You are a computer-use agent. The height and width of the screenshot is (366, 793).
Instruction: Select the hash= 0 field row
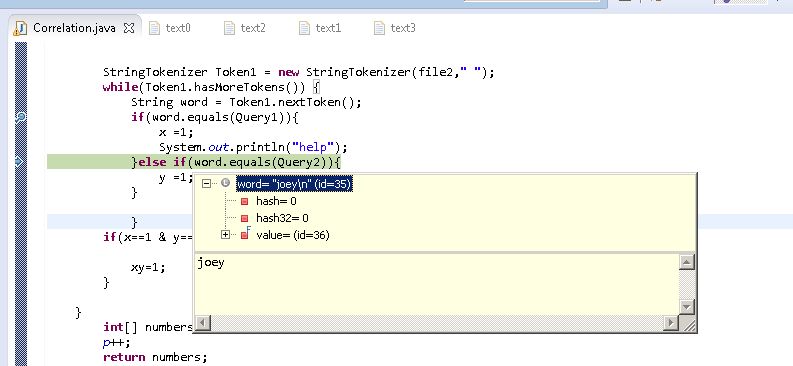pyautogui.click(x=276, y=201)
